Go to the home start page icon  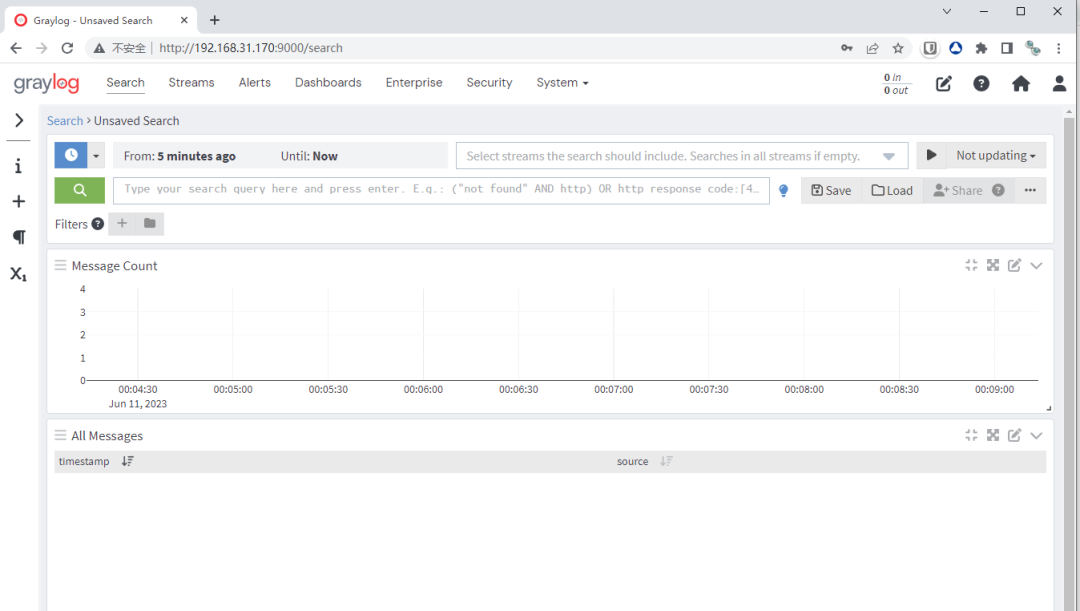(x=1021, y=83)
